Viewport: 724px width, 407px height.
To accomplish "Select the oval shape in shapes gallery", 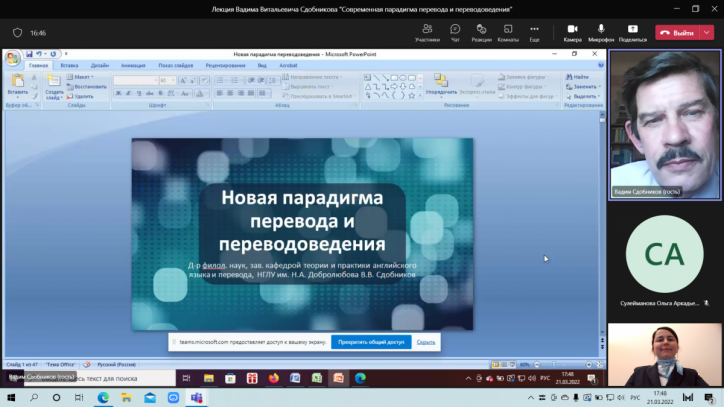I will (403, 78).
